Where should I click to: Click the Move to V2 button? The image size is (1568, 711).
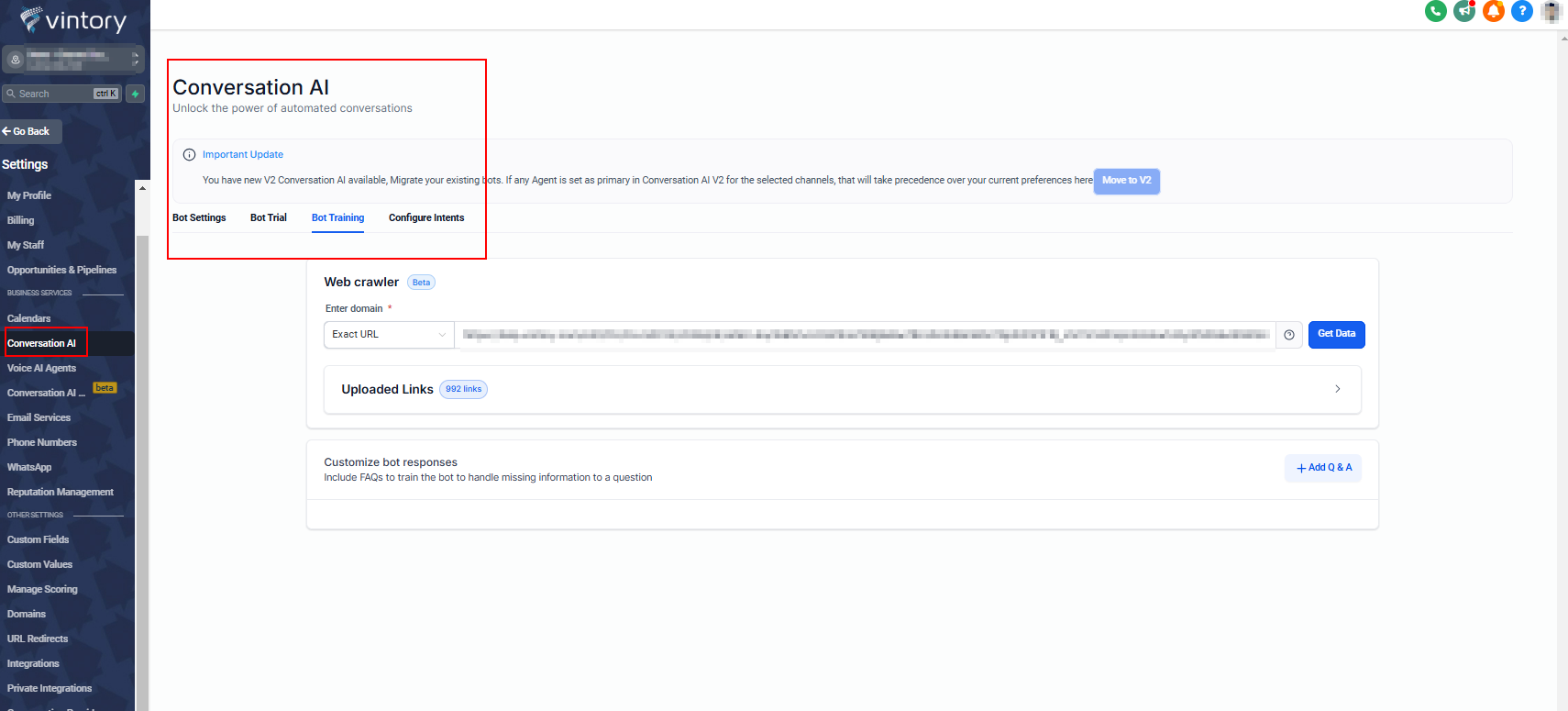pyautogui.click(x=1127, y=181)
